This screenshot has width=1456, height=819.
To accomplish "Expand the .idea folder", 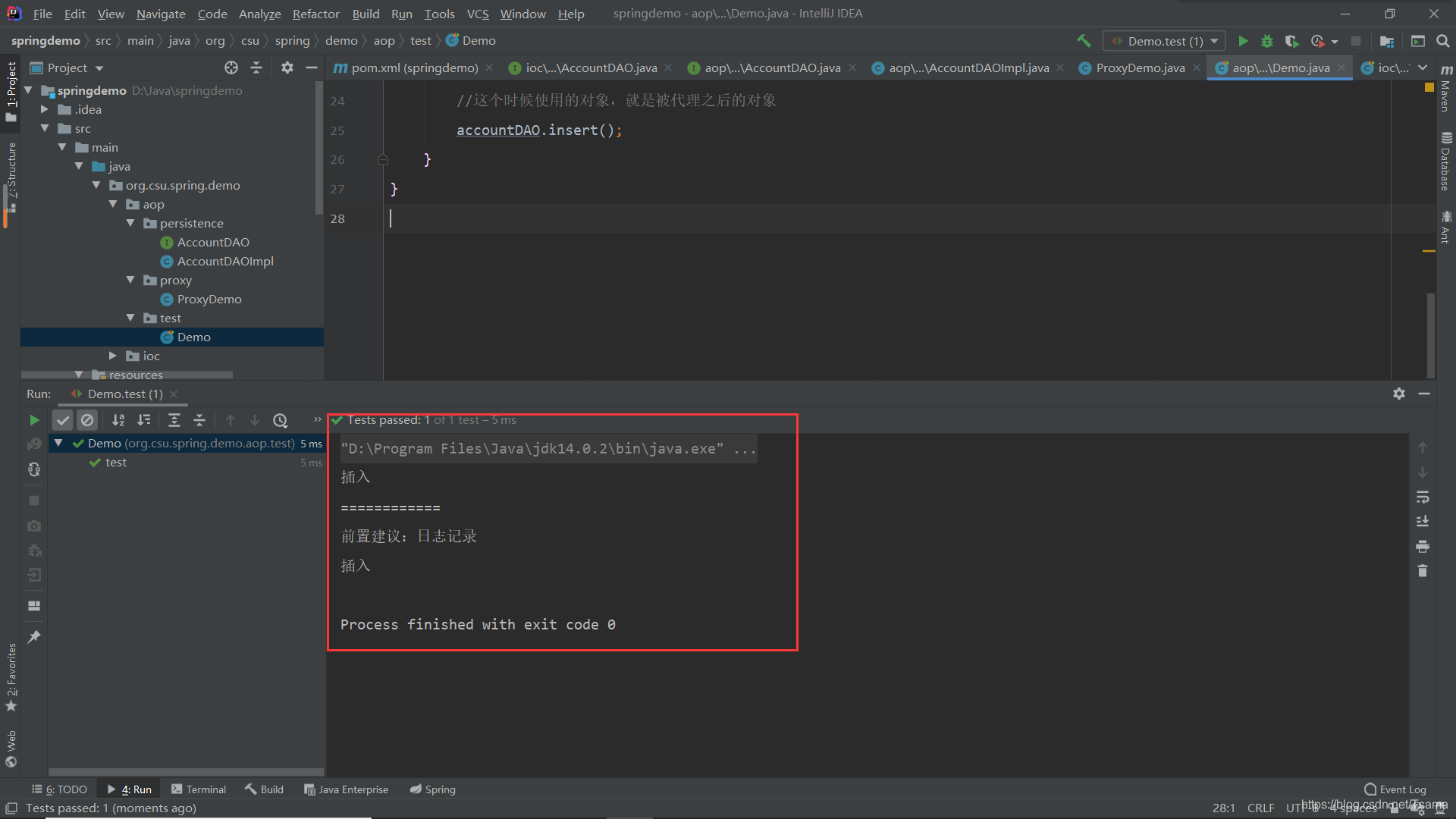I will 45,109.
